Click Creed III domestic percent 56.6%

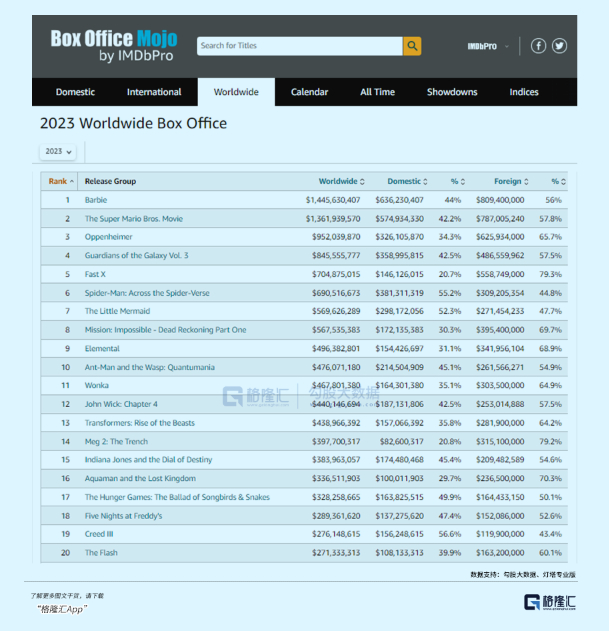(x=450, y=534)
